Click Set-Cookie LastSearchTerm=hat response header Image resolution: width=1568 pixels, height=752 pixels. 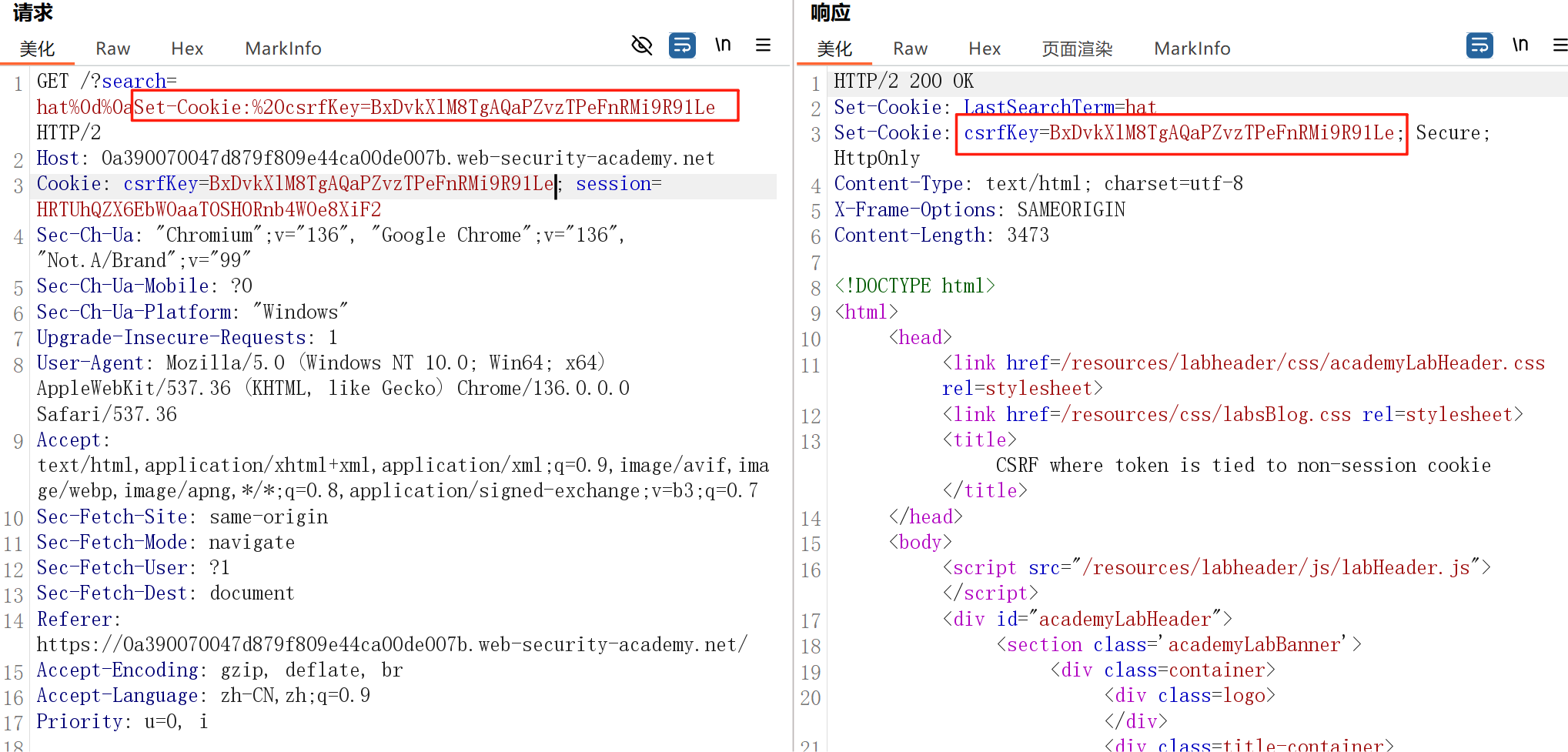click(995, 107)
